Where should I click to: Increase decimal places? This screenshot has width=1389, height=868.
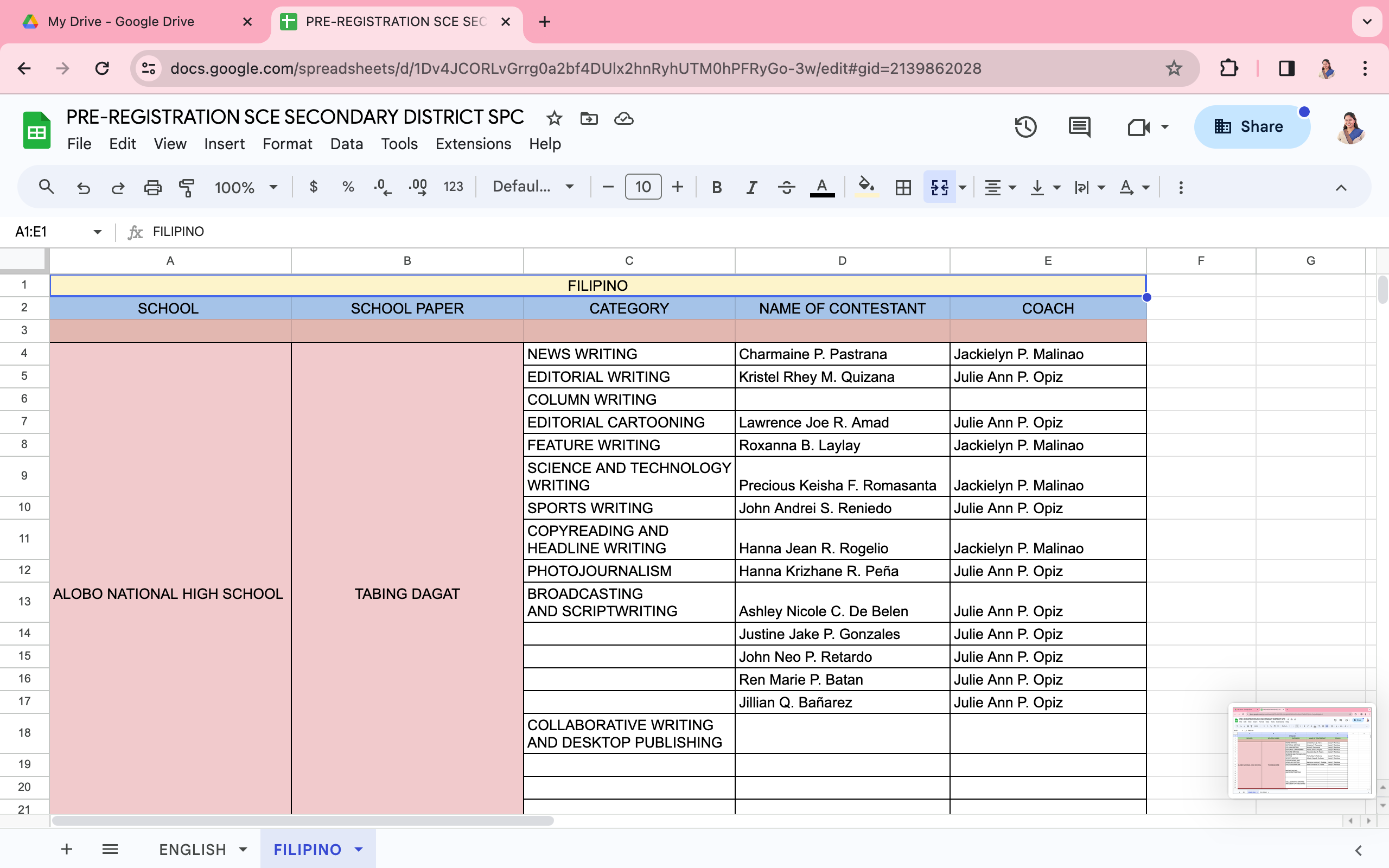[418, 187]
